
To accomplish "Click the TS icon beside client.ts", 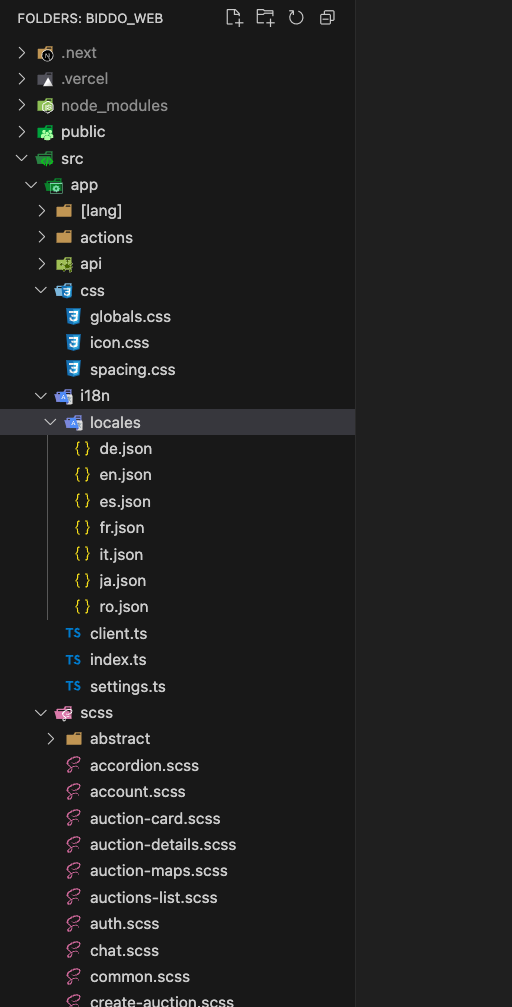I will click(x=73, y=633).
